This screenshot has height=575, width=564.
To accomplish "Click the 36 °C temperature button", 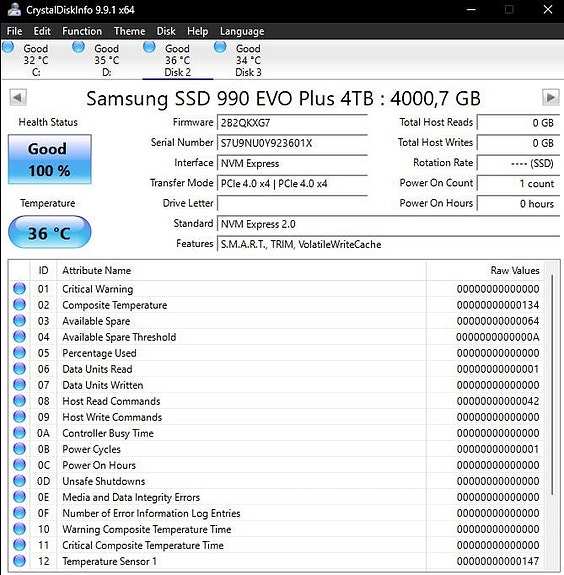I will 50,232.
